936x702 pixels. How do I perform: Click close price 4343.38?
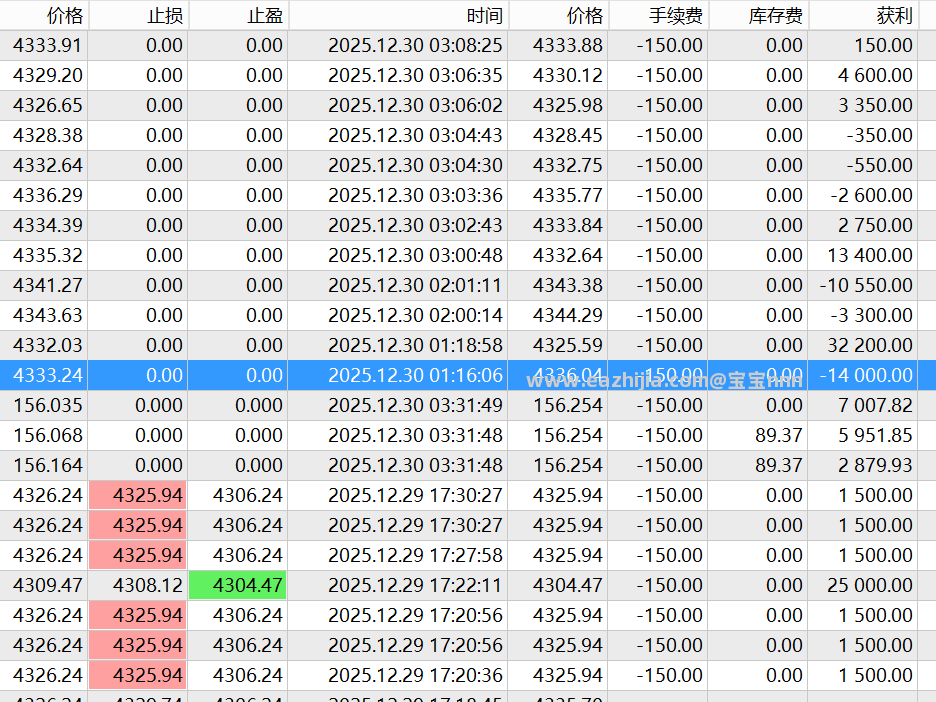pyautogui.click(x=568, y=285)
